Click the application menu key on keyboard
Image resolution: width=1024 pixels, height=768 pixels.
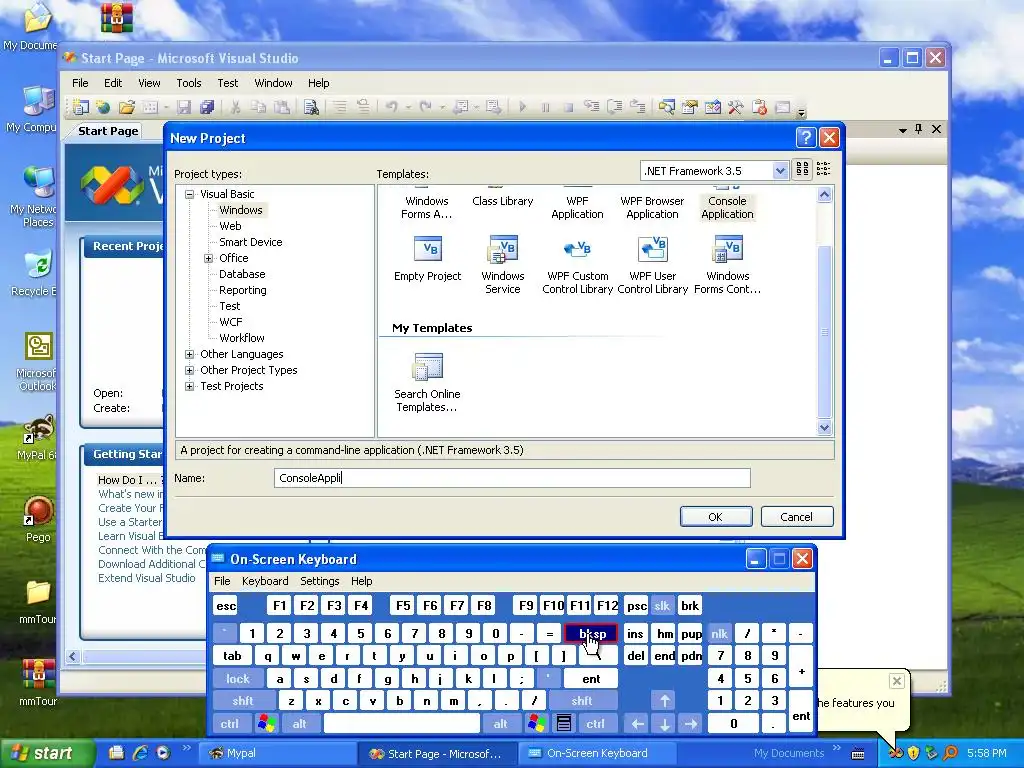[564, 723]
